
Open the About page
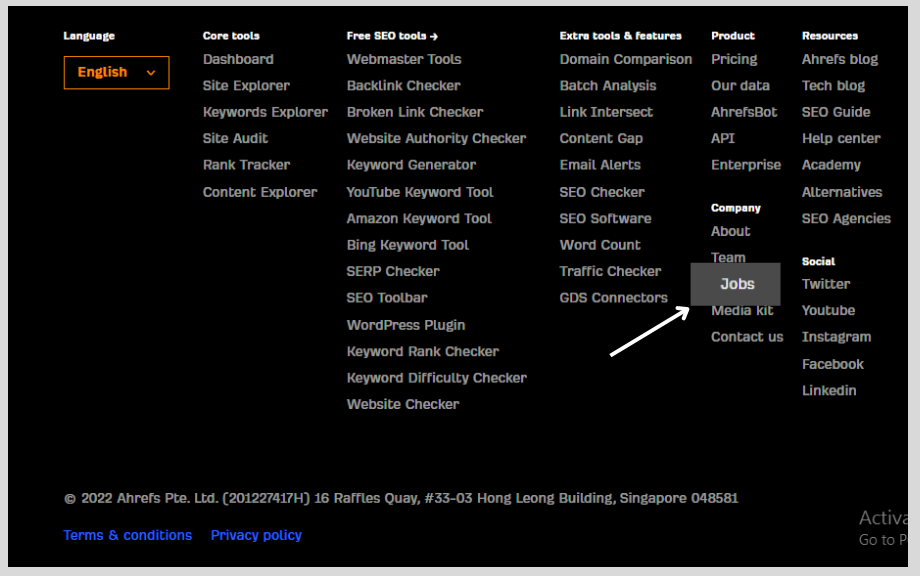pos(730,232)
